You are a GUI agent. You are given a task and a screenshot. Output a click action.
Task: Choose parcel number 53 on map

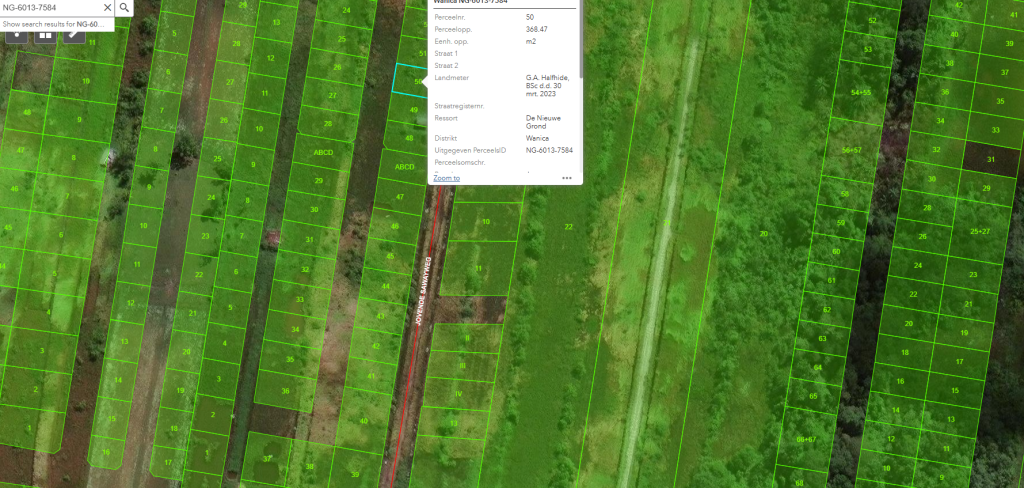[x=867, y=49]
